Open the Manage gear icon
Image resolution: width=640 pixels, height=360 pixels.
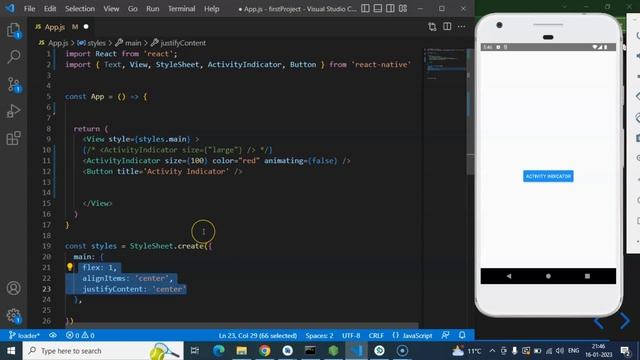coord(13,315)
